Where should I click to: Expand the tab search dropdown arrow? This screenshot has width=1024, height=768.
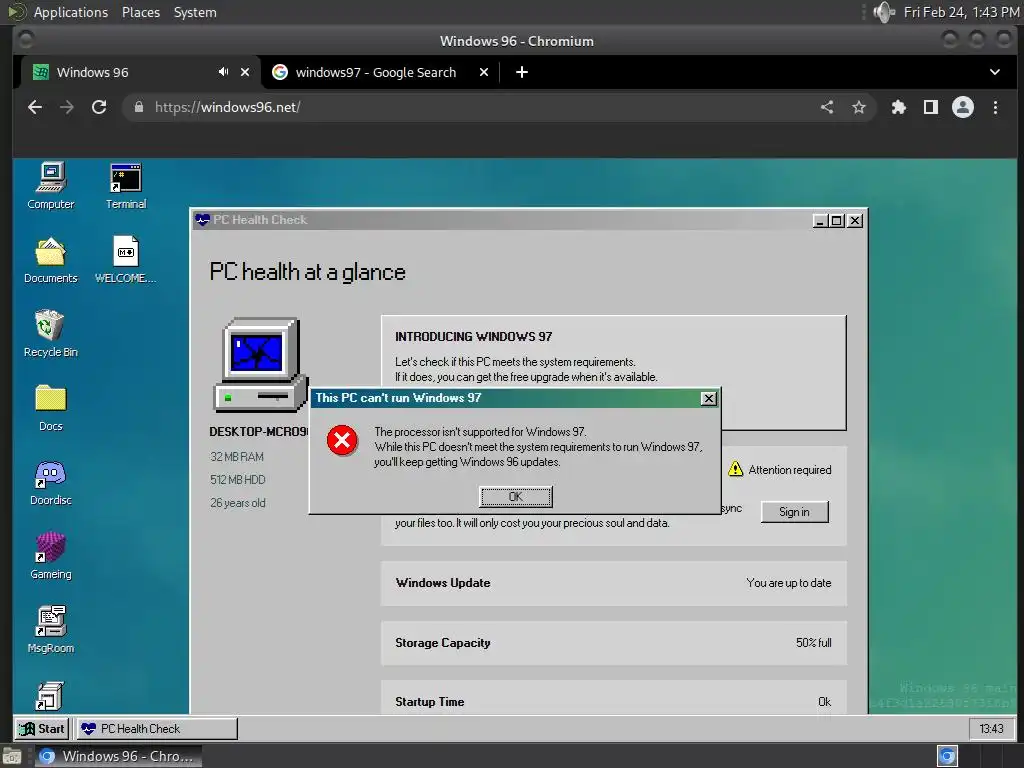(x=995, y=72)
